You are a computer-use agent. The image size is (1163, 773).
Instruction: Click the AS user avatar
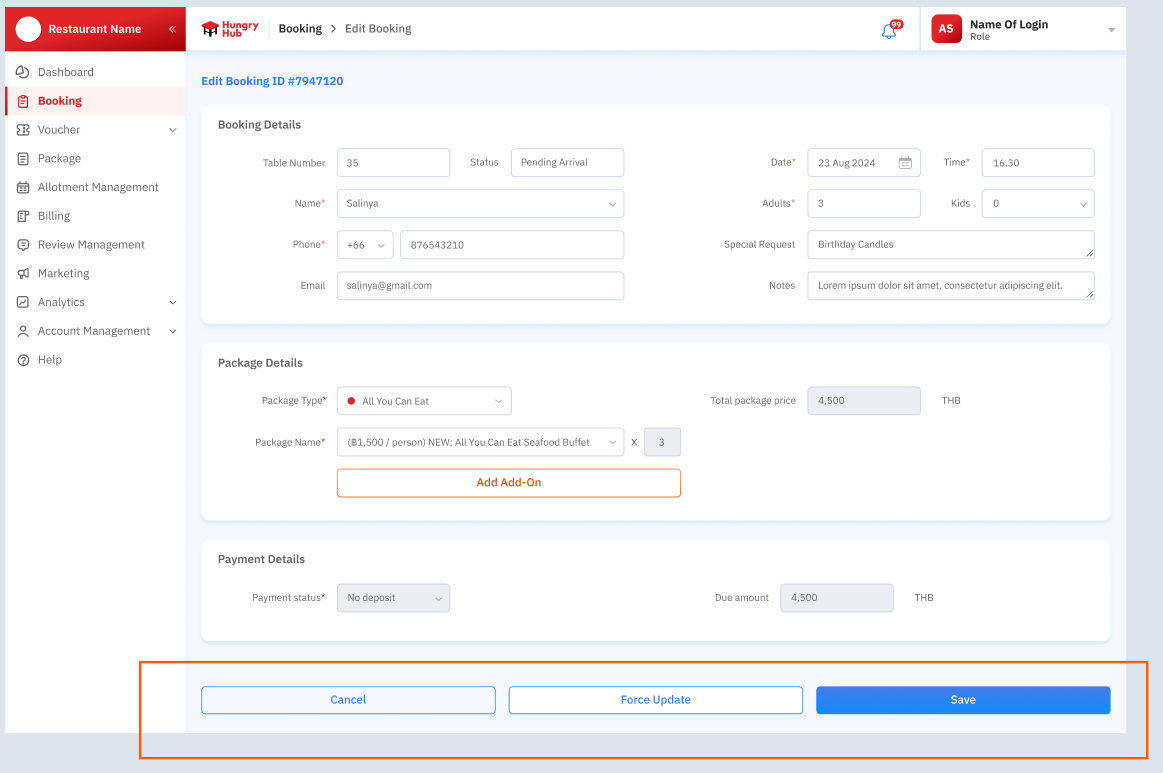(945, 29)
